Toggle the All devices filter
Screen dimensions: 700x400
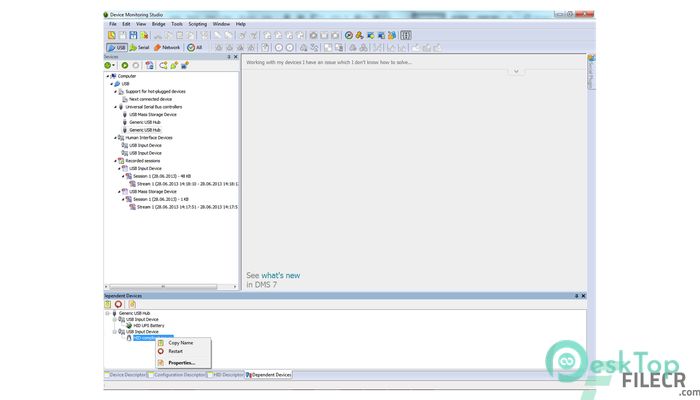tap(195, 47)
